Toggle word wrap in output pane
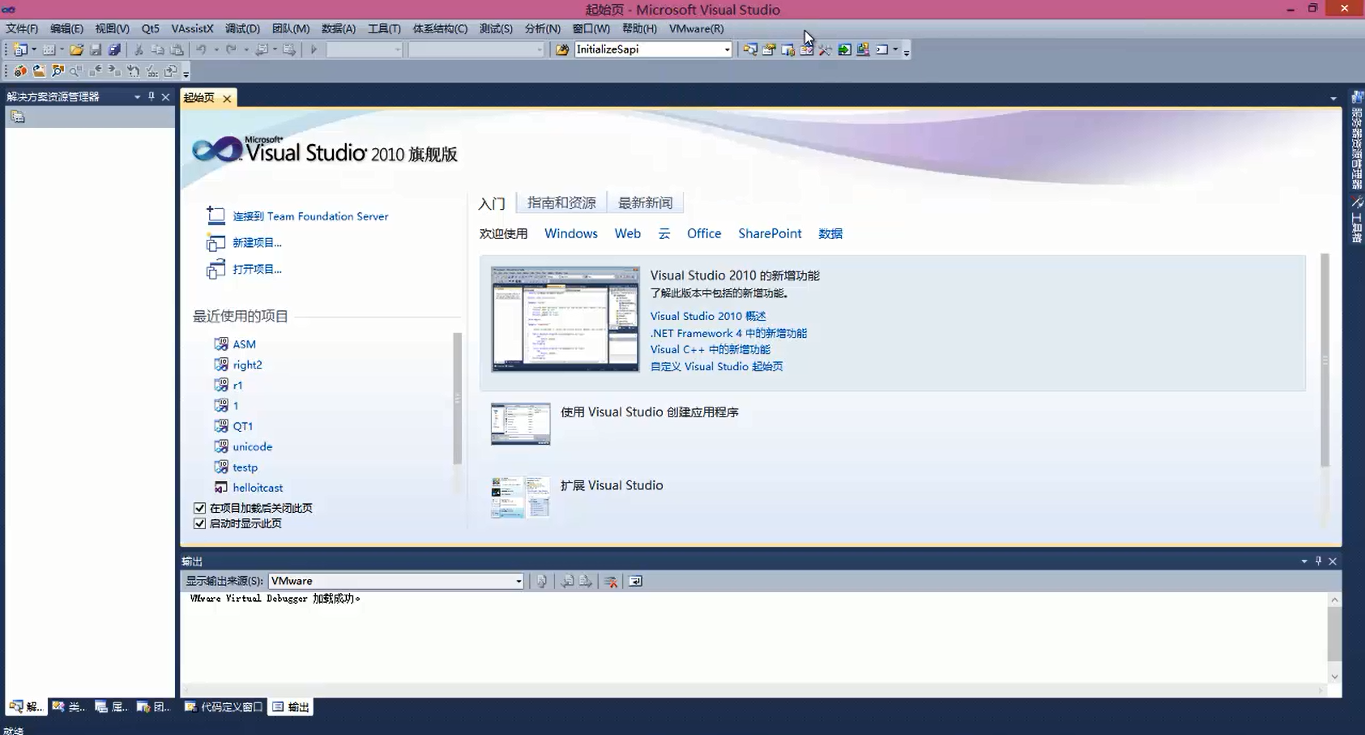 [635, 581]
